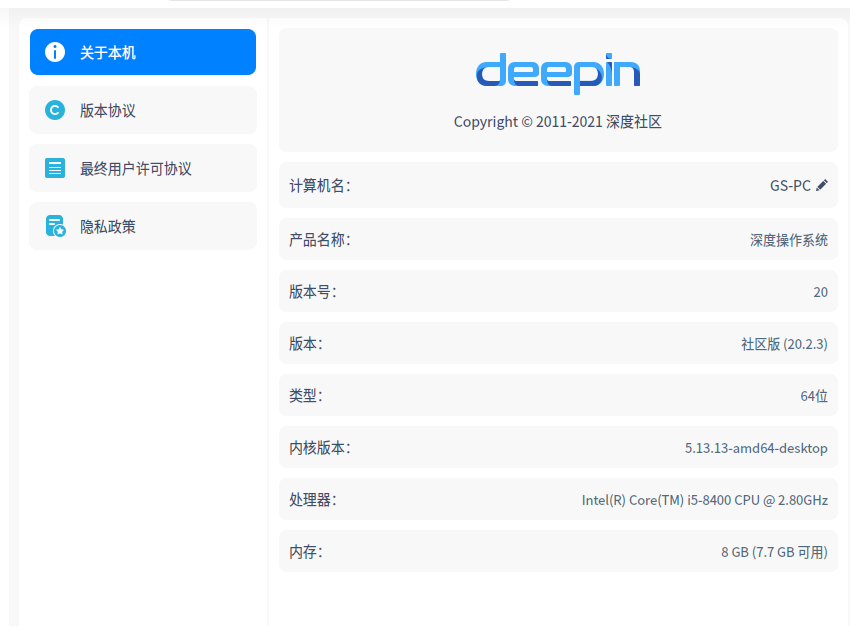This screenshot has height=626, width=850.
Task: Select the 关于本机 menu item
Action: (143, 52)
